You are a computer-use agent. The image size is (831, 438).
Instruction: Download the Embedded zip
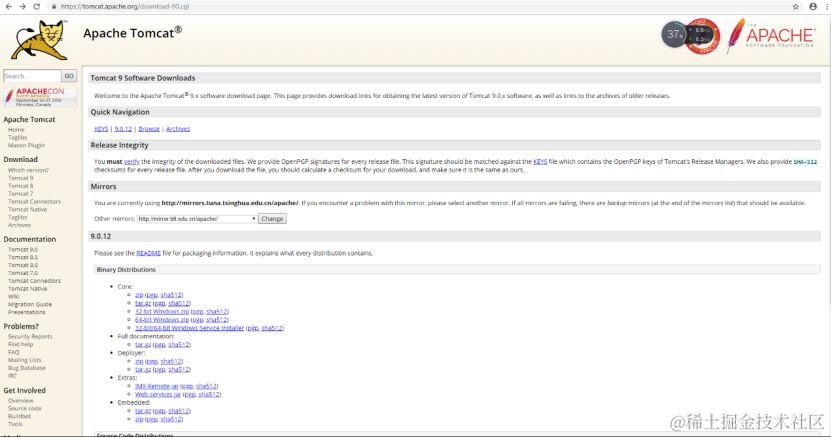tap(139, 419)
